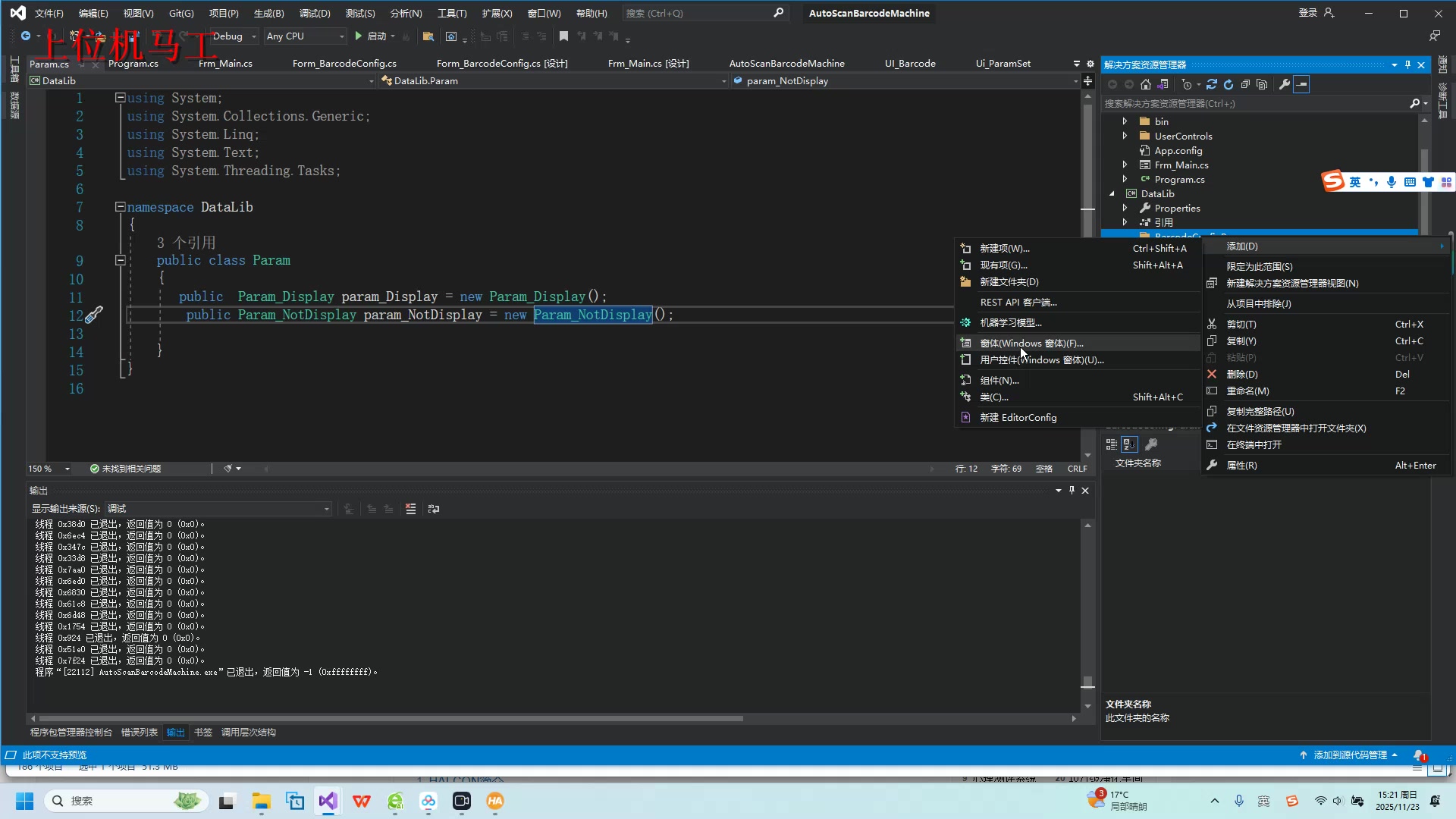This screenshot has height=819, width=1456.
Task: Collapse the namespace DataLib code block
Action: tap(120, 206)
